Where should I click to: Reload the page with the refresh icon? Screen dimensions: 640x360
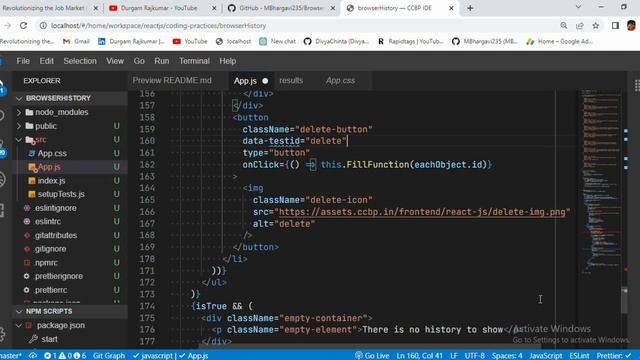click(x=23, y=25)
